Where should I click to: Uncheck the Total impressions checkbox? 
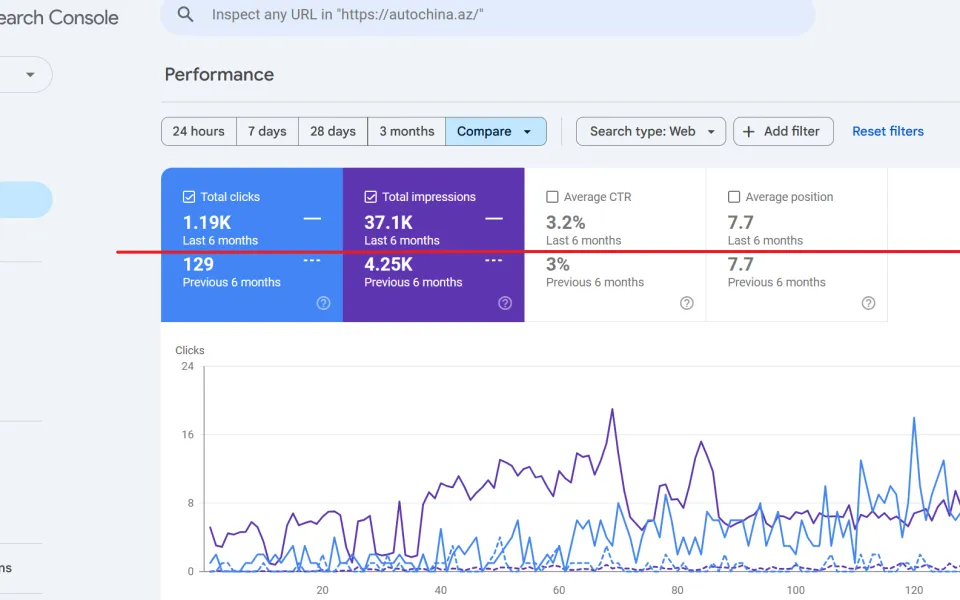(x=370, y=197)
